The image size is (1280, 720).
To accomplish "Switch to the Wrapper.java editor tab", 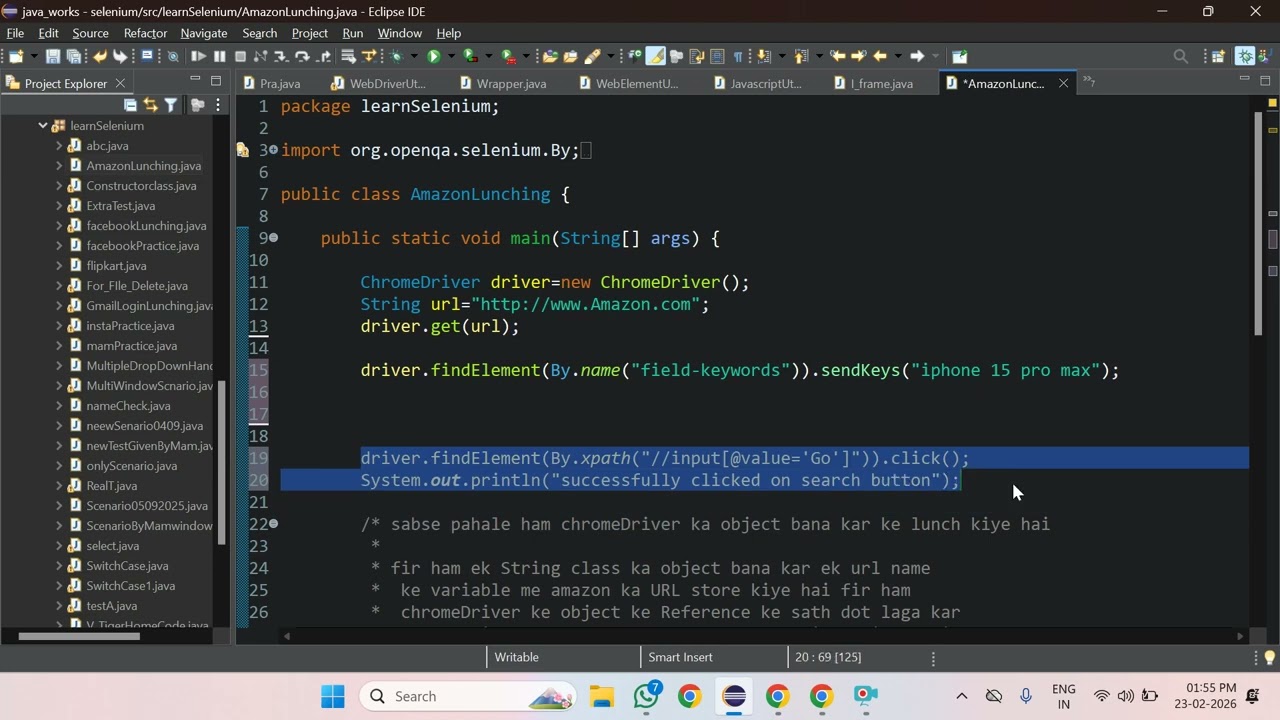I will [503, 84].
